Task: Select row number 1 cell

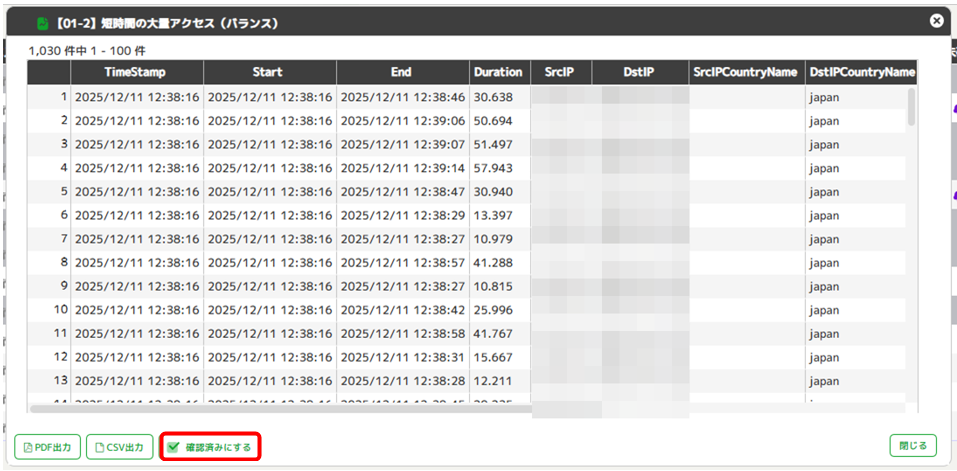Action: 49,97
